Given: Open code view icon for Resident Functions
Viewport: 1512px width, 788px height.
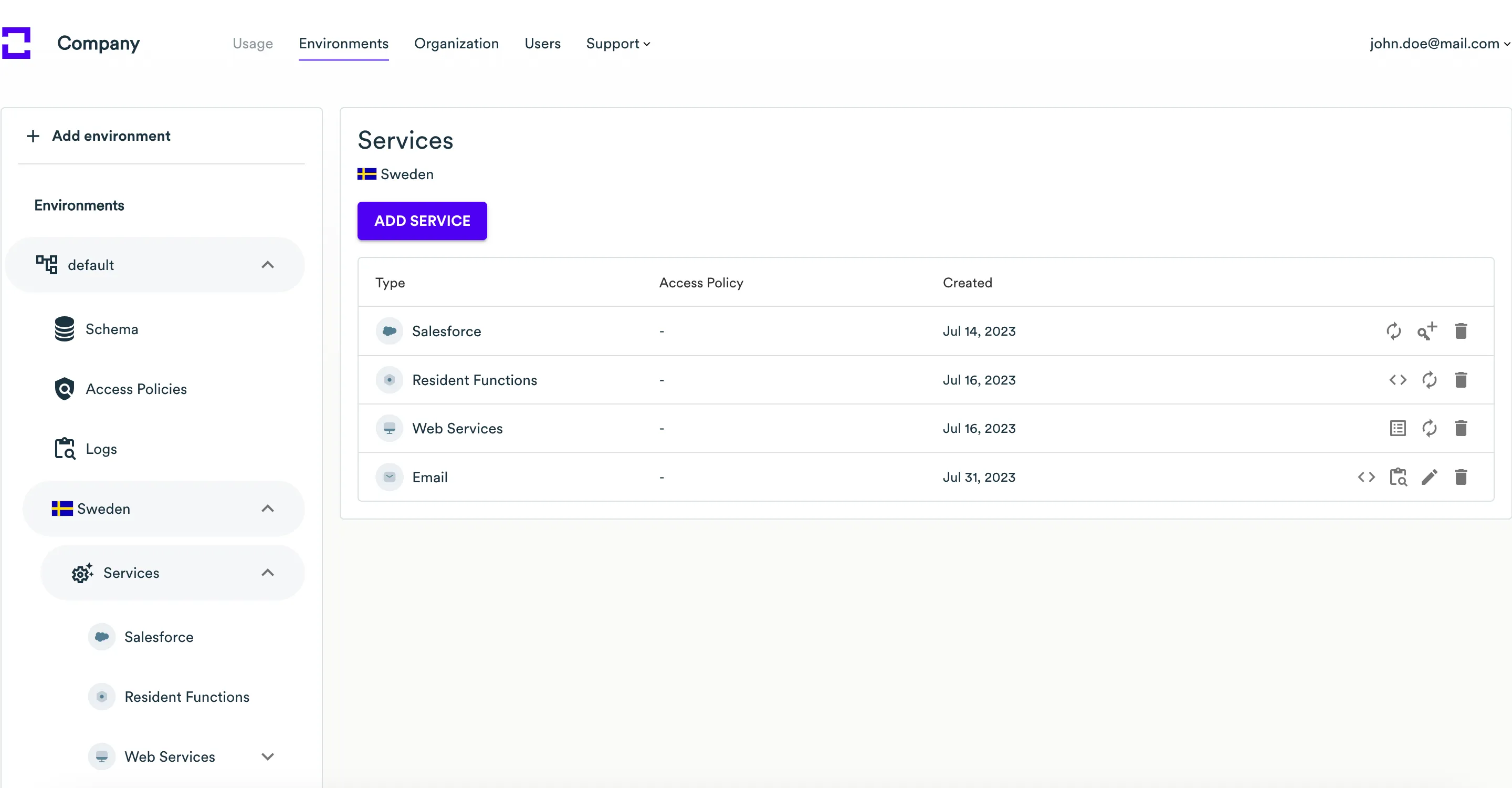Looking at the screenshot, I should click(x=1398, y=380).
